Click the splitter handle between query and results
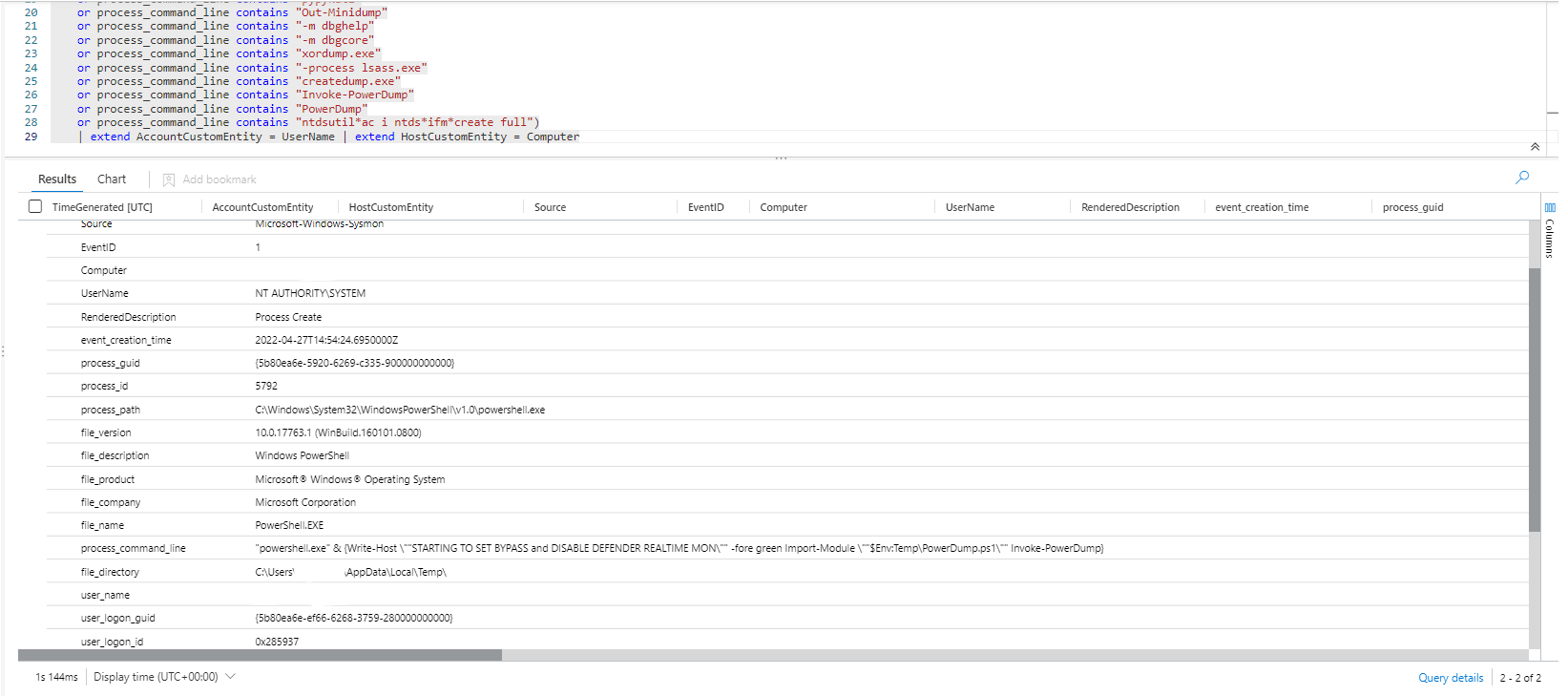1568x696 pixels. pos(781,158)
